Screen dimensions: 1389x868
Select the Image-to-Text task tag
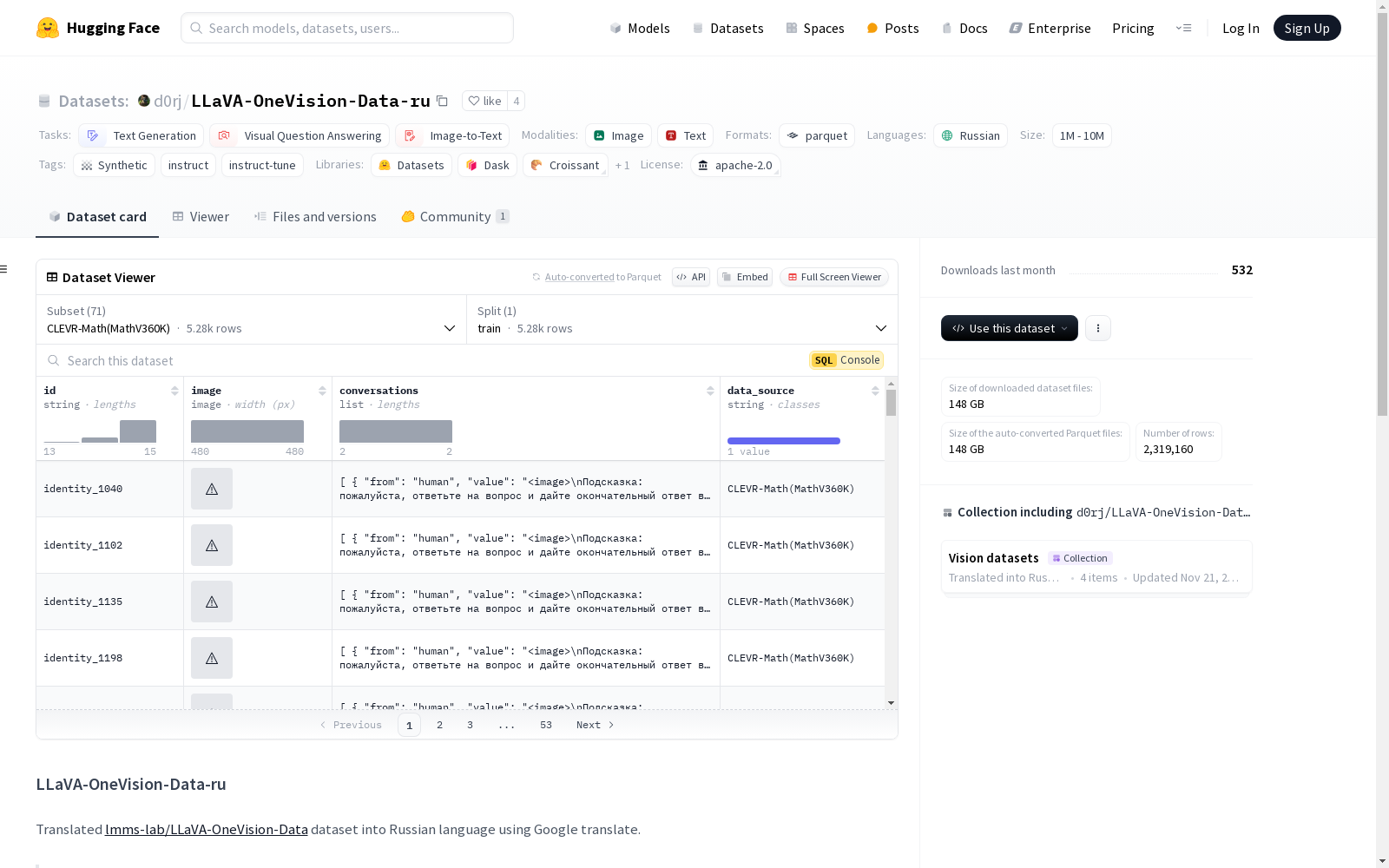coord(452,135)
